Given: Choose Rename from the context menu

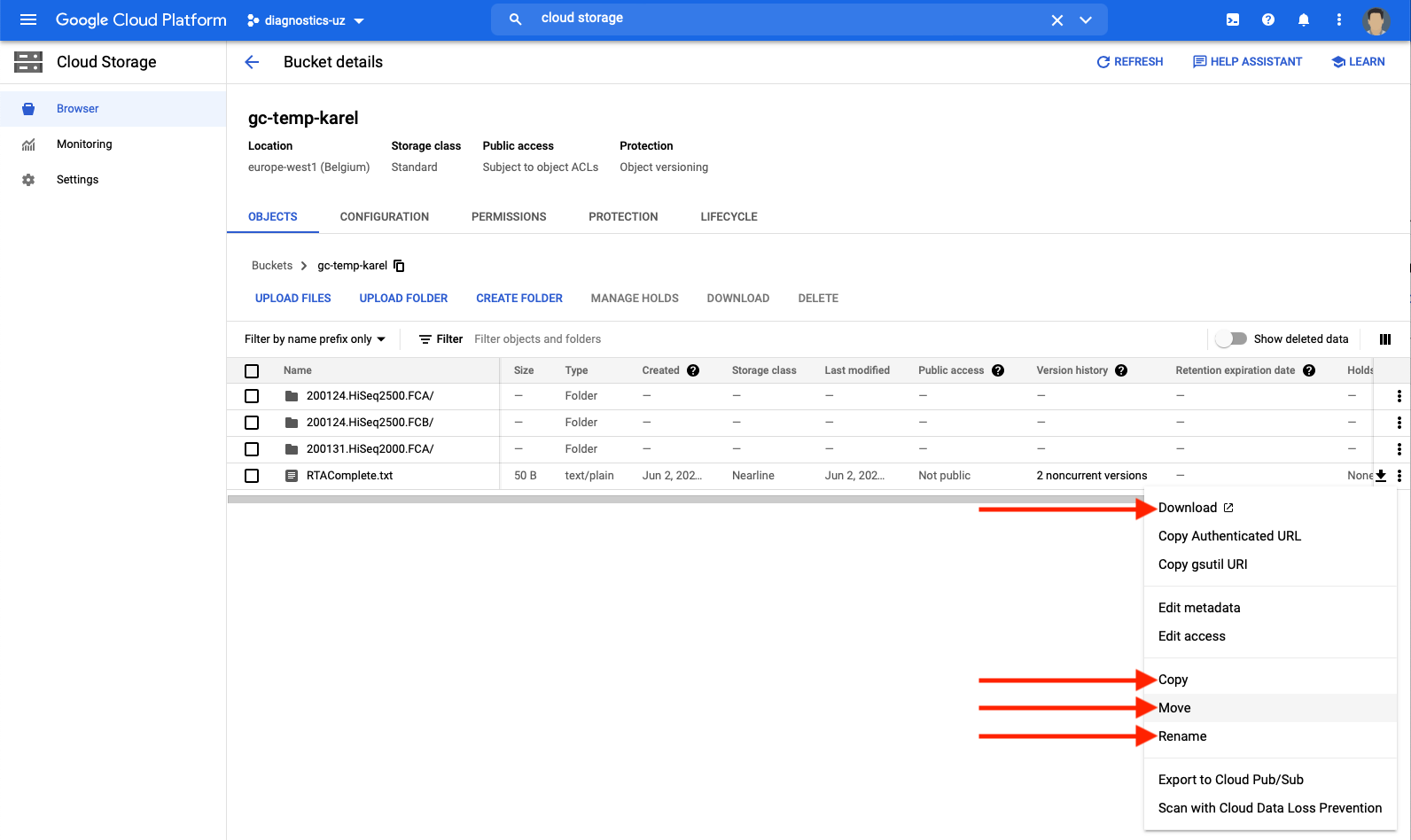Looking at the screenshot, I should tap(1182, 736).
